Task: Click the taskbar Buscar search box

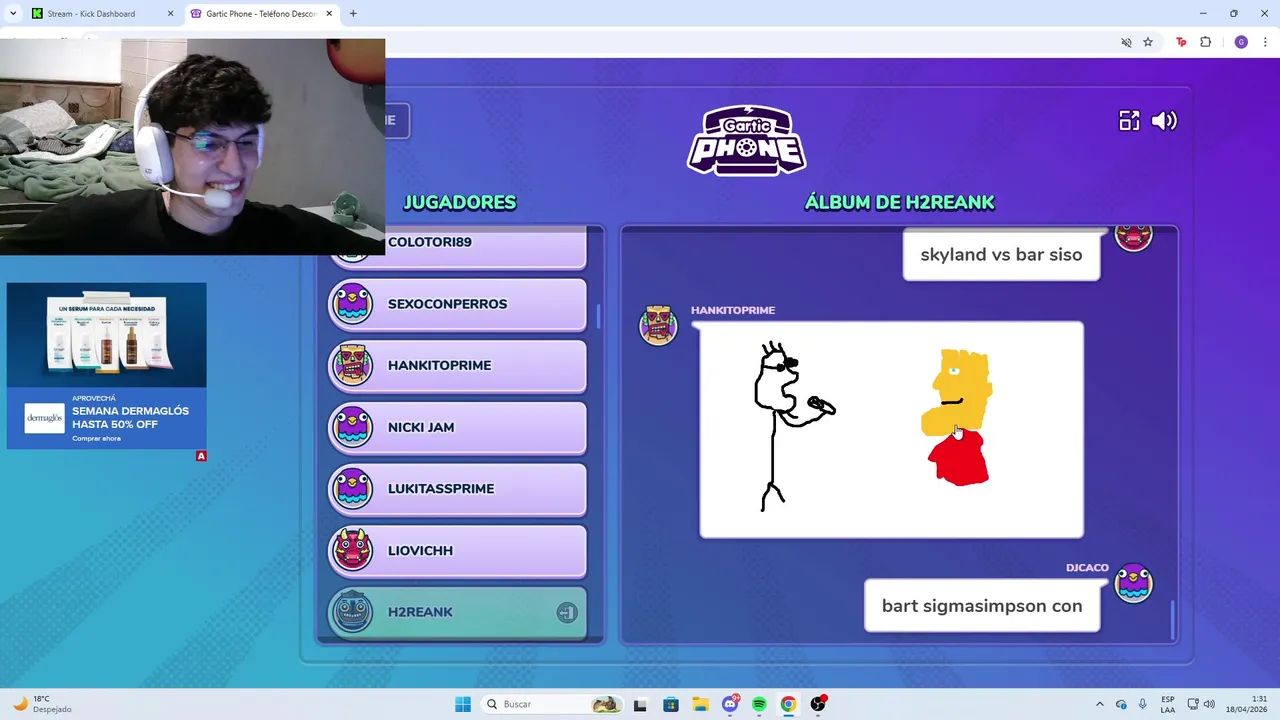Action: (x=552, y=704)
